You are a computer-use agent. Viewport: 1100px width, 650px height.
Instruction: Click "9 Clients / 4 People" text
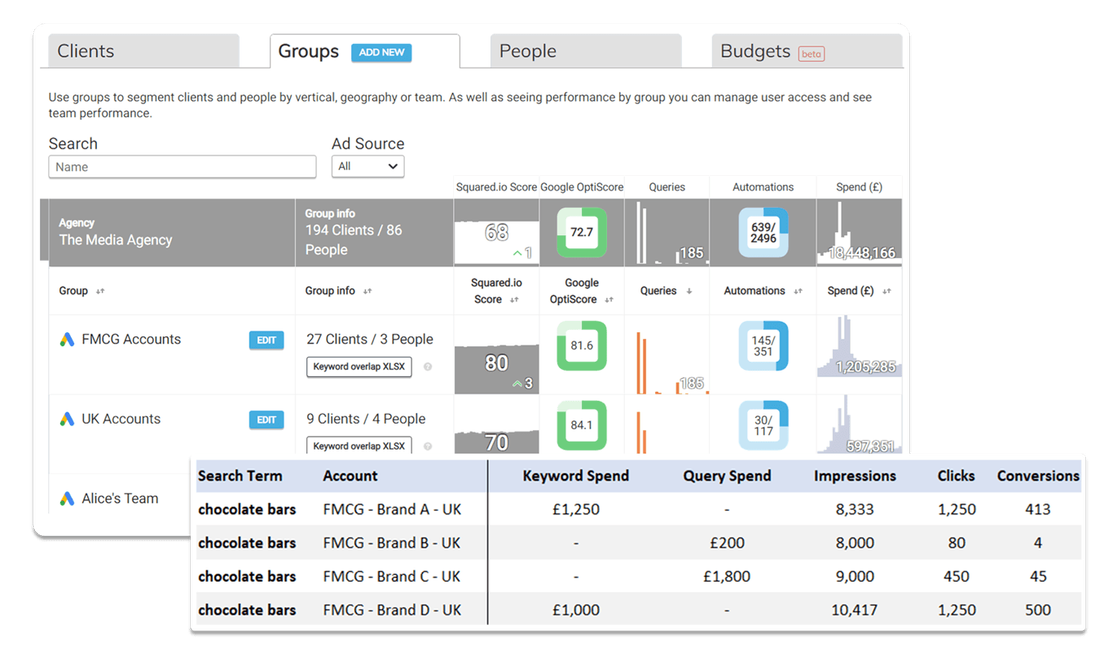[x=366, y=419]
